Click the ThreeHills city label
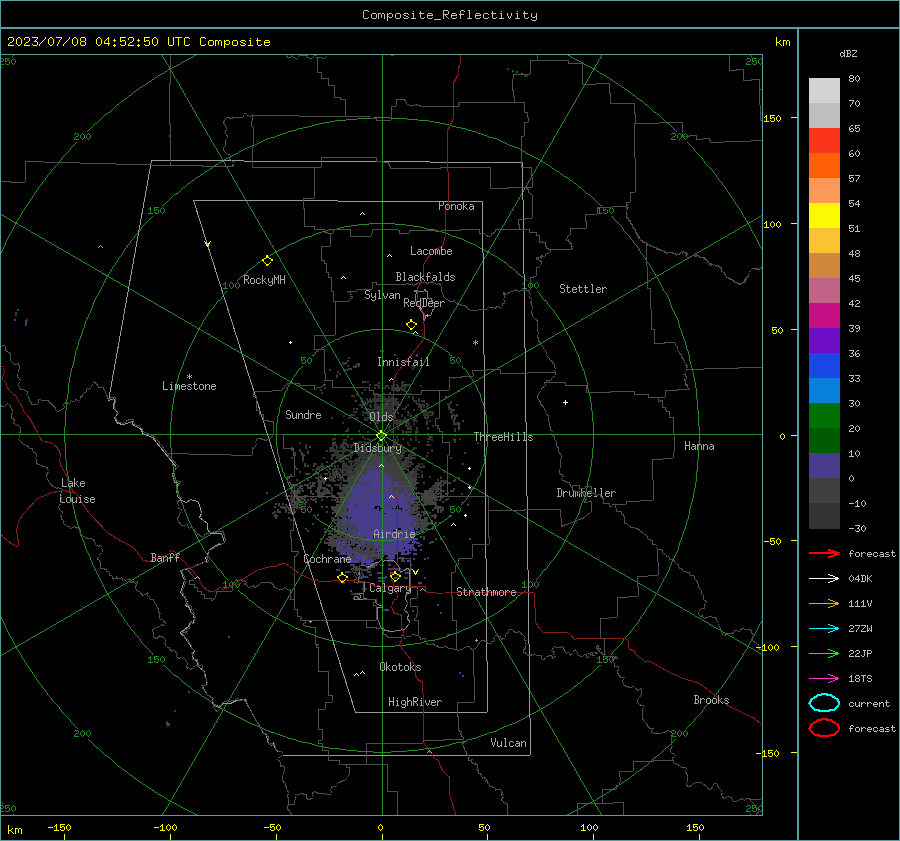This screenshot has width=900, height=841. [503, 437]
